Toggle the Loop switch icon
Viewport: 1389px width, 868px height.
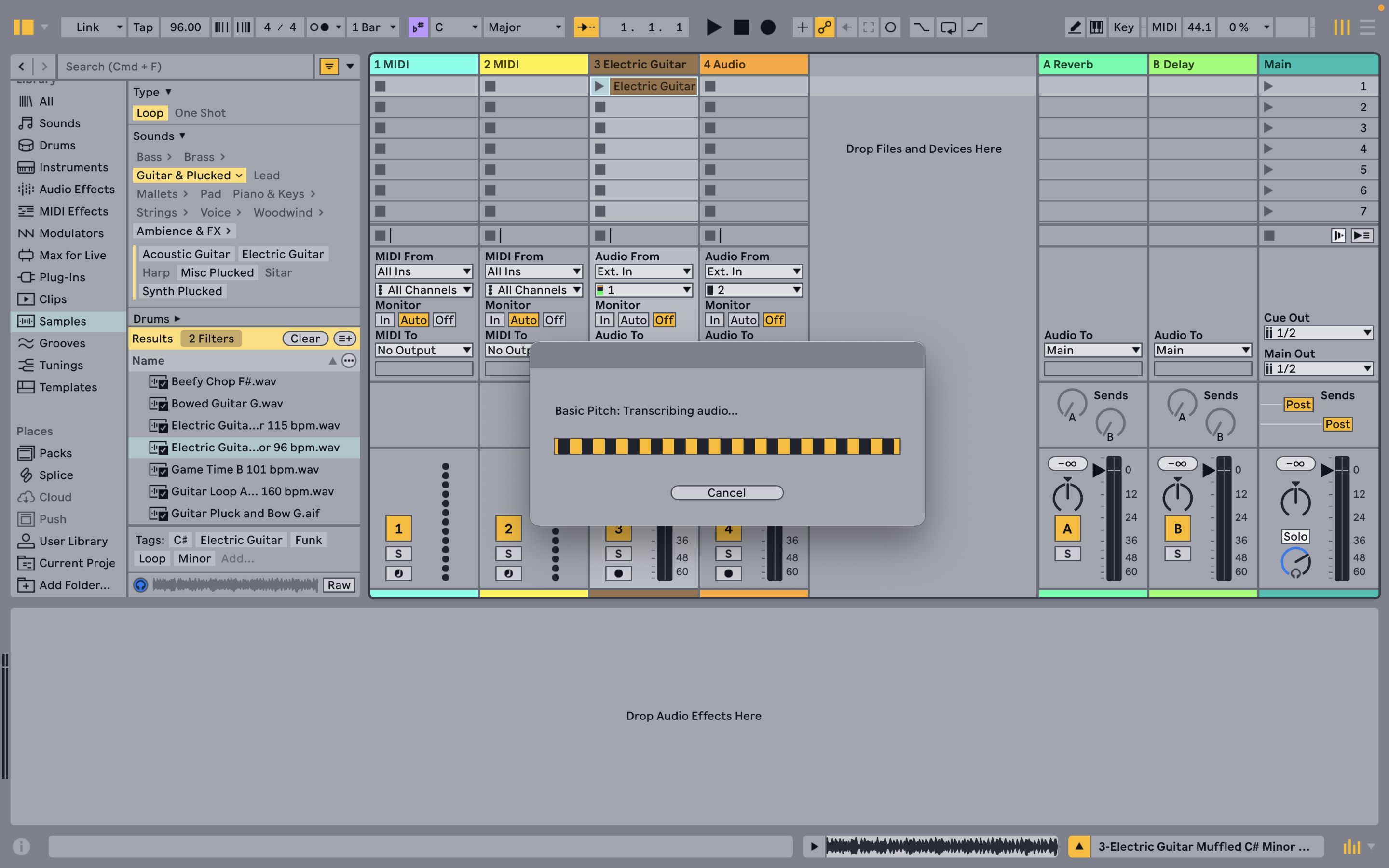coord(949,27)
